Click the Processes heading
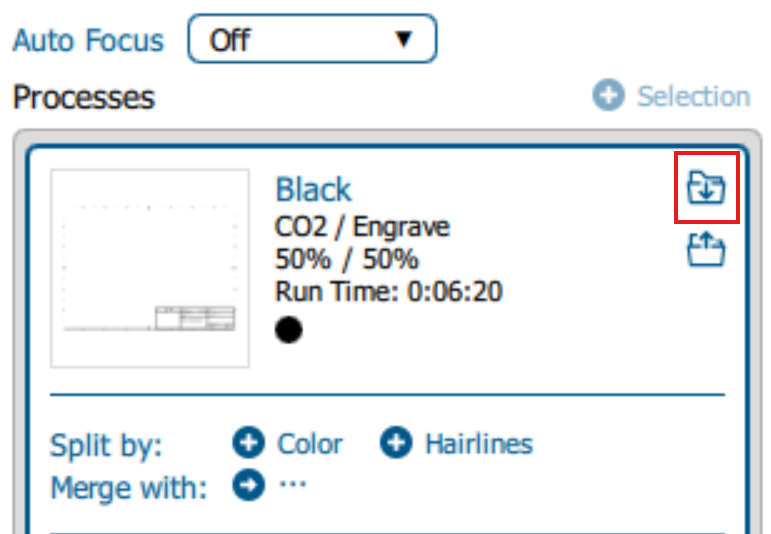Viewport: 771px width, 534px height. click(x=84, y=97)
